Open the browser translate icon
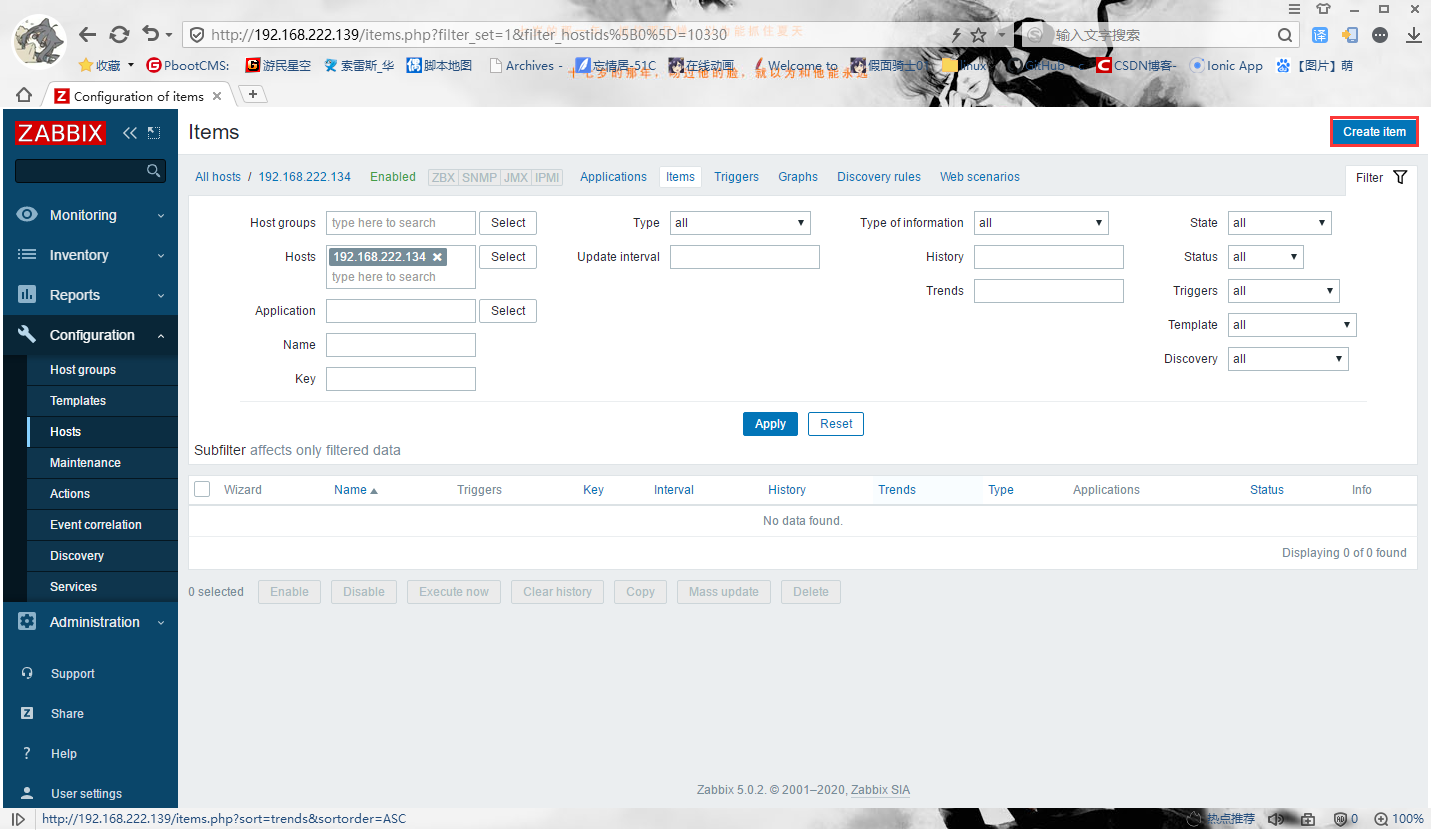The width and height of the screenshot is (1431, 830). coord(1321,35)
